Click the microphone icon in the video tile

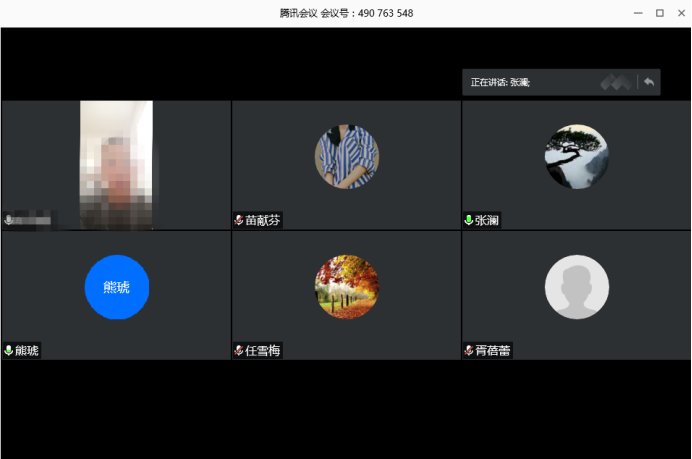point(9,219)
